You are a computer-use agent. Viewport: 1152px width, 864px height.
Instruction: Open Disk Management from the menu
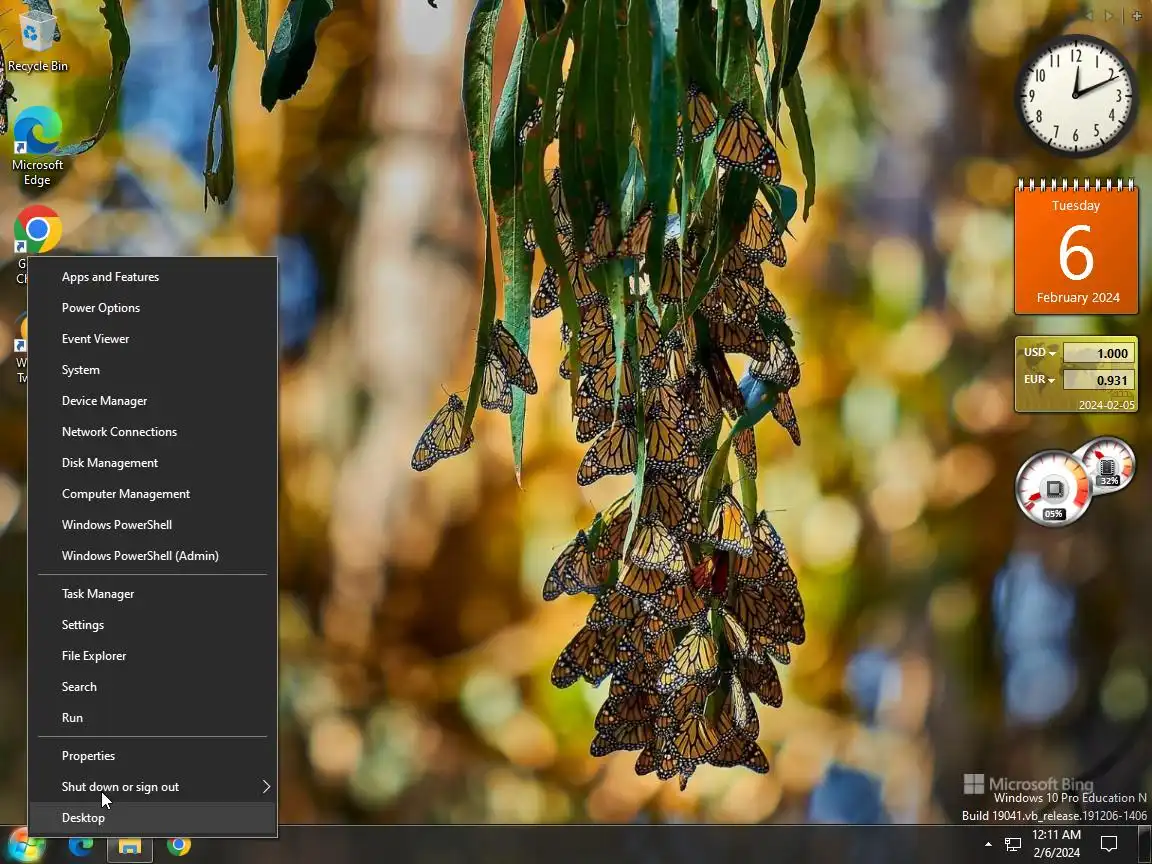pyautogui.click(x=153, y=463)
